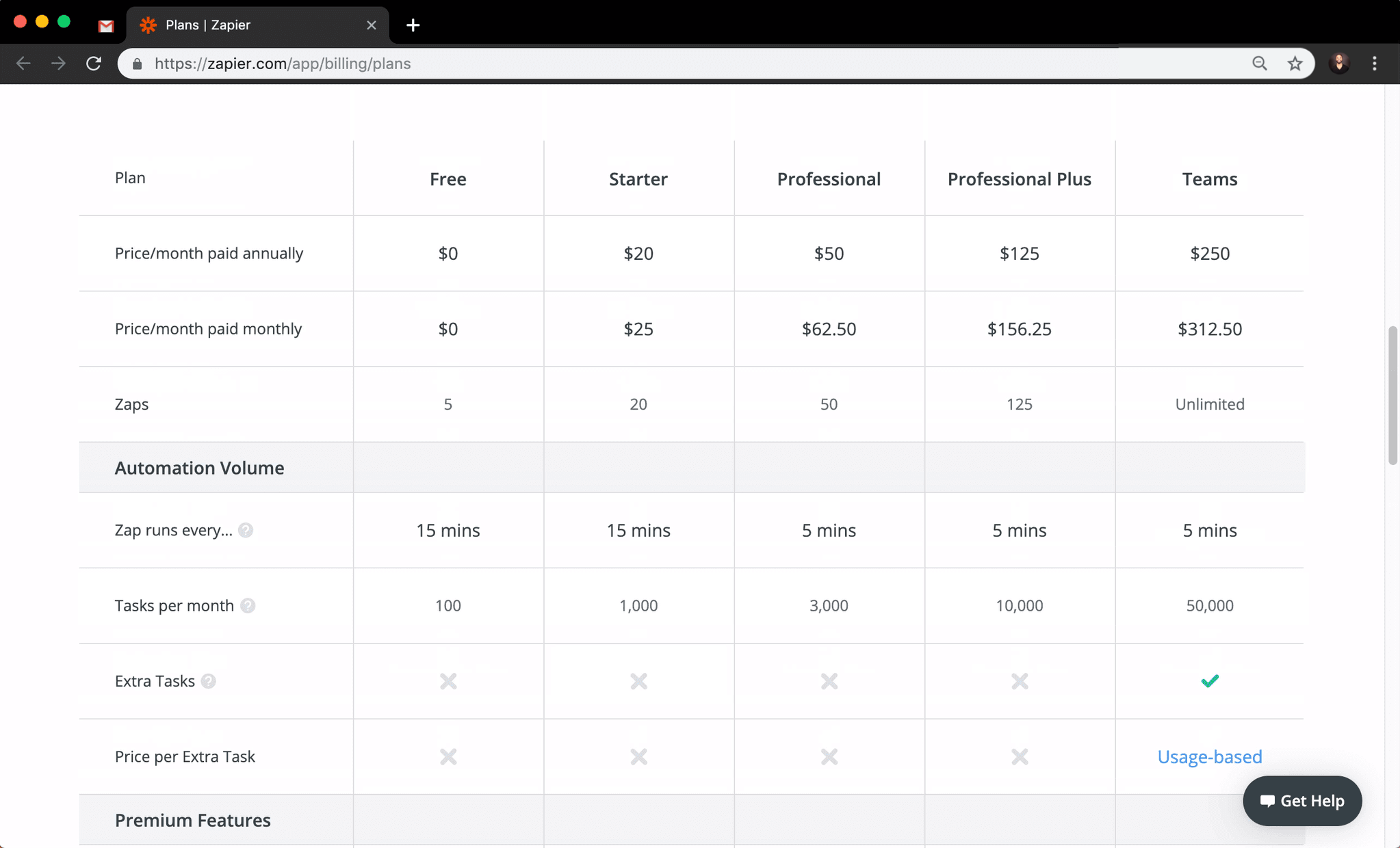Close the Plans | Zapier tab

[x=372, y=25]
